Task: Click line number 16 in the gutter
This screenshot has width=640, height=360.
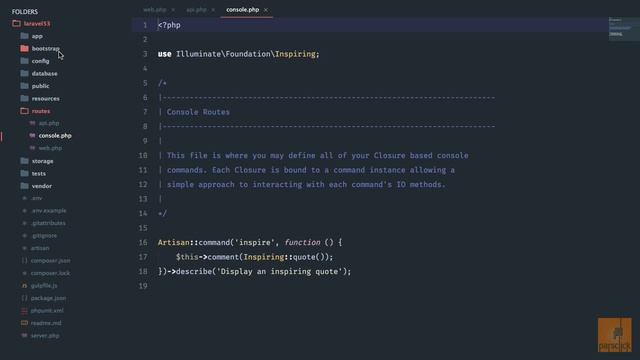Action: point(143,242)
